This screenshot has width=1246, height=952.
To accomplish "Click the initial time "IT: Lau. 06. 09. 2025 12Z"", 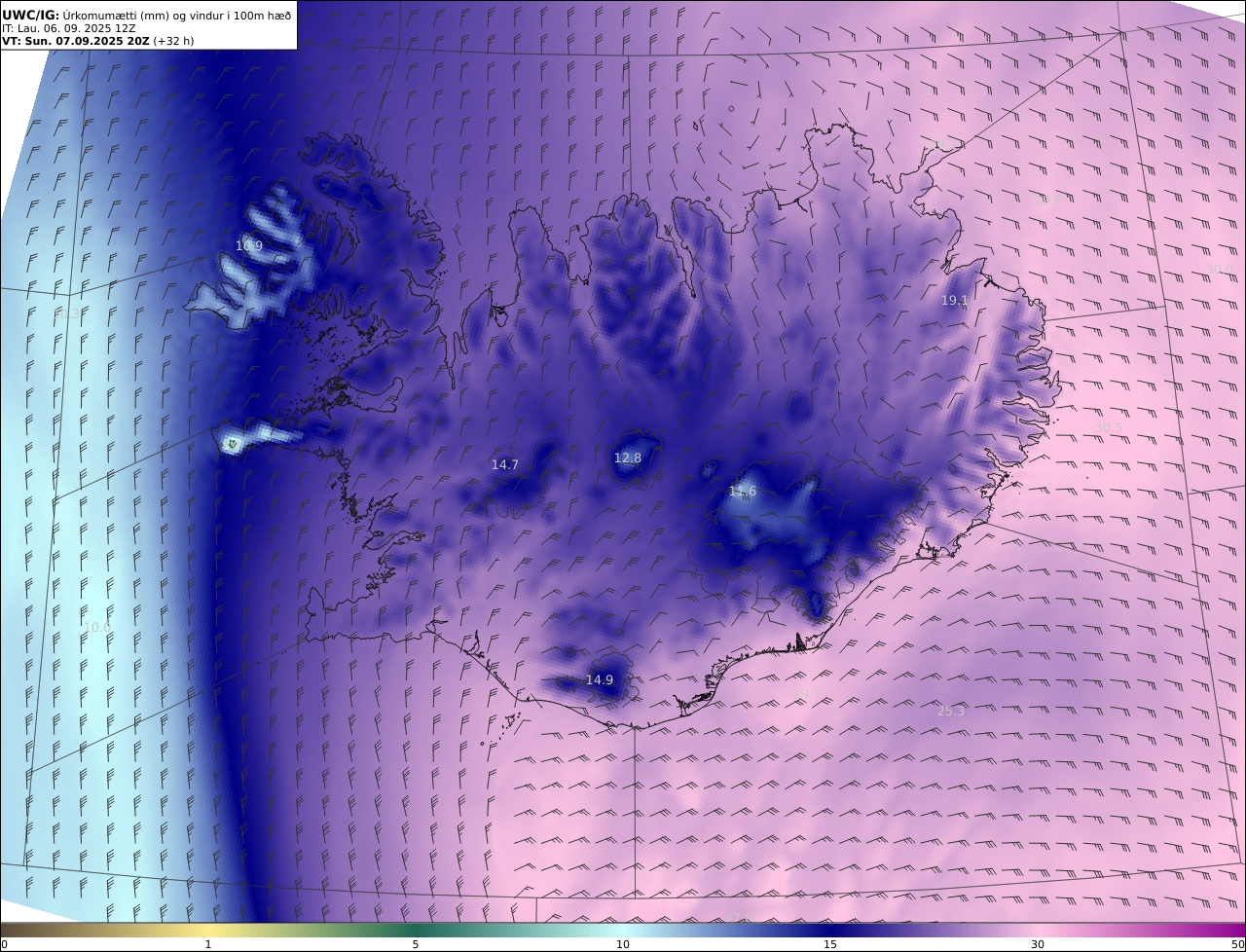I will pos(69,28).
